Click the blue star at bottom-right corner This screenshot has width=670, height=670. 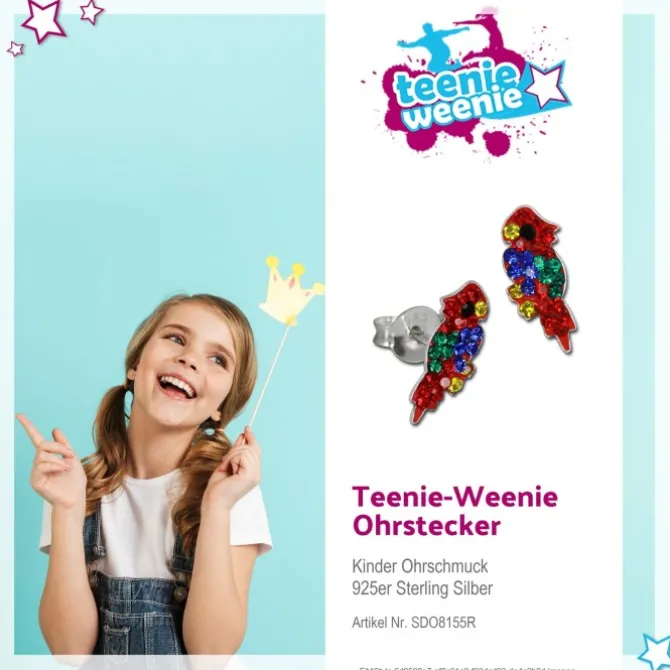[x=655, y=652]
